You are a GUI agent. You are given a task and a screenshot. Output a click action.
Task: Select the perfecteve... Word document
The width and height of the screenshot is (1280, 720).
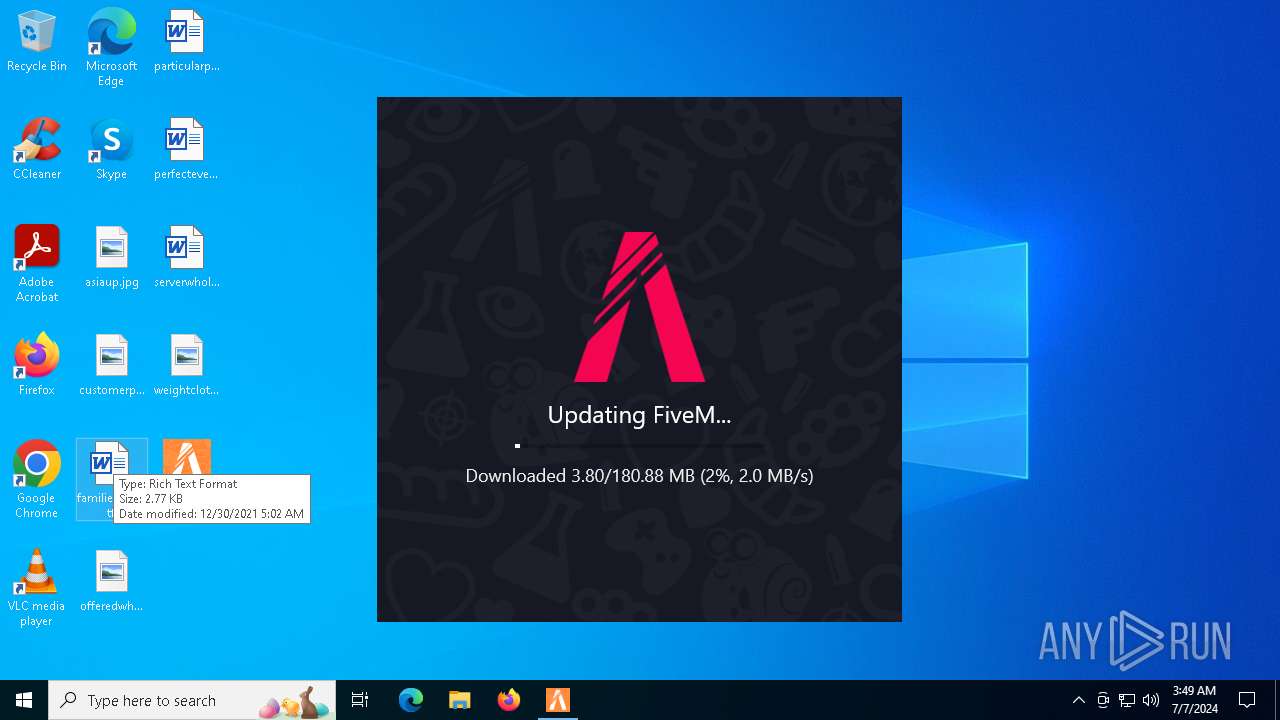(x=186, y=150)
